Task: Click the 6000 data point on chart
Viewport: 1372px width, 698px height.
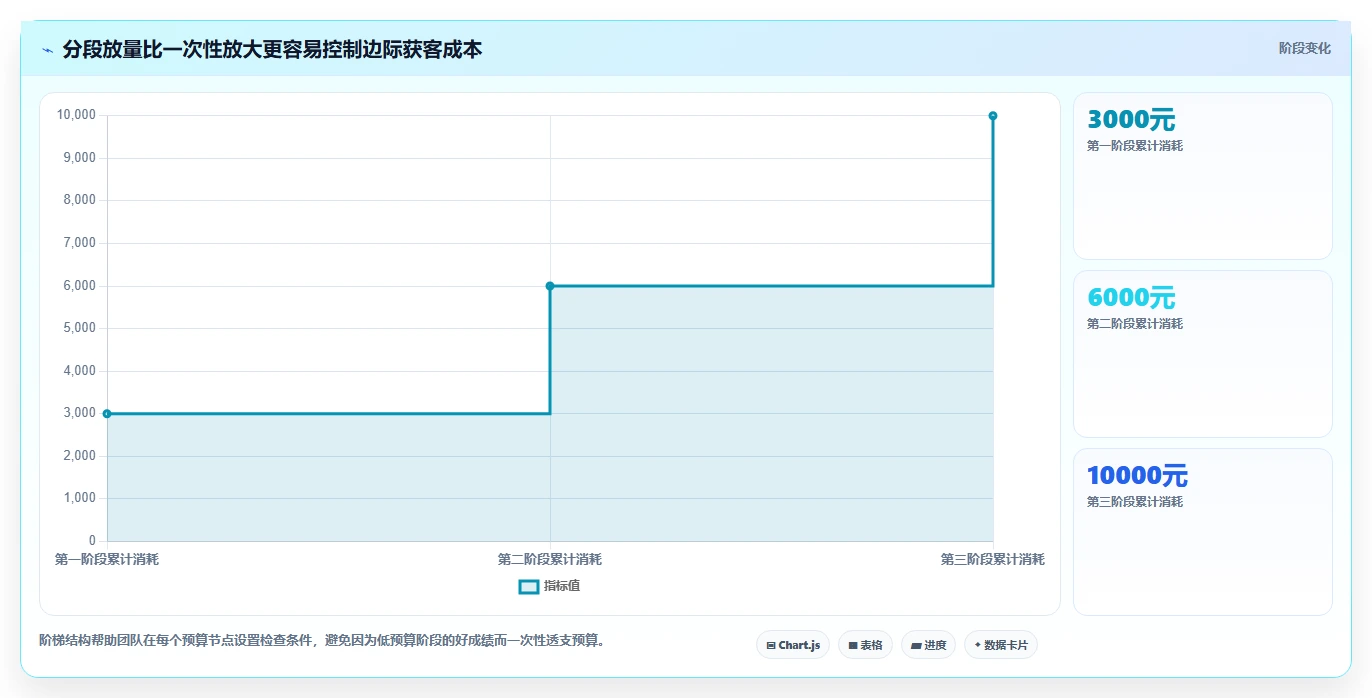Action: 550,286
